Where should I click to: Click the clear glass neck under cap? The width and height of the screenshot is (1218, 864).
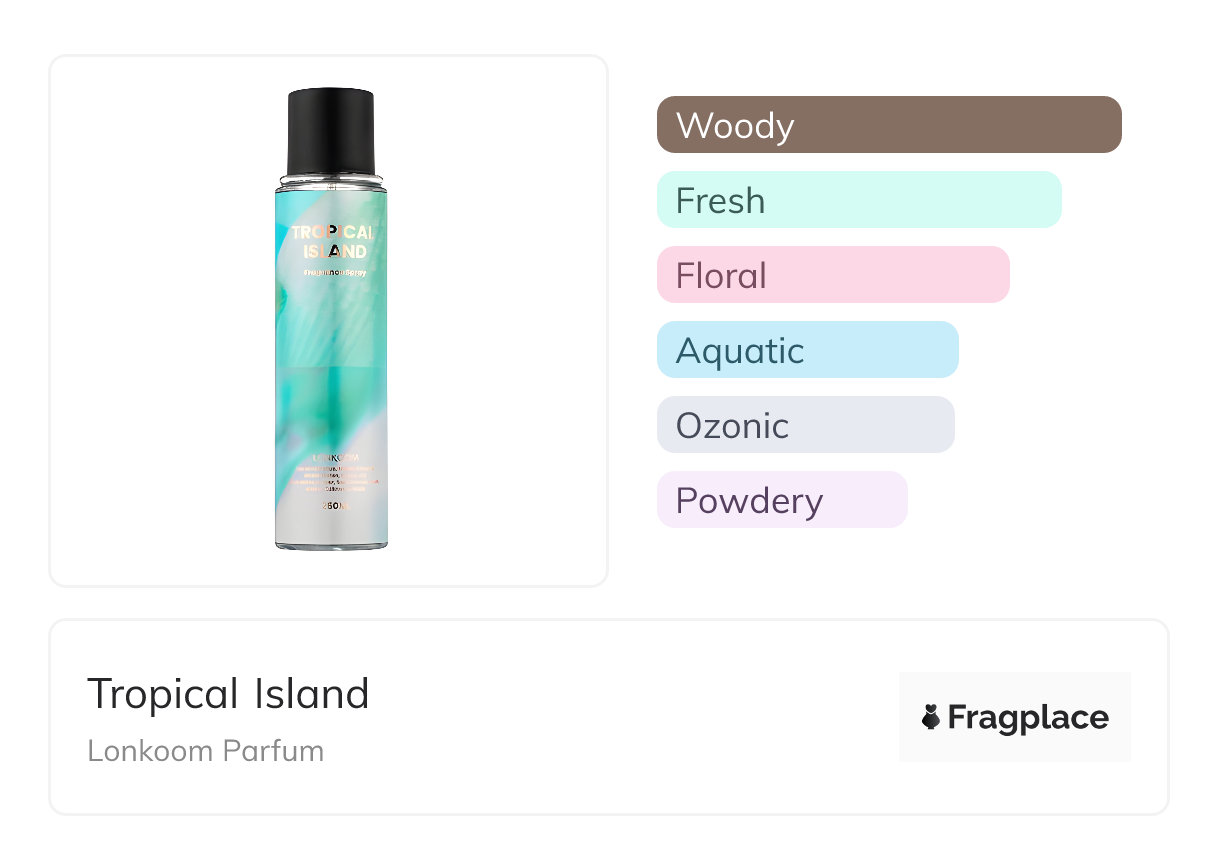tap(331, 181)
